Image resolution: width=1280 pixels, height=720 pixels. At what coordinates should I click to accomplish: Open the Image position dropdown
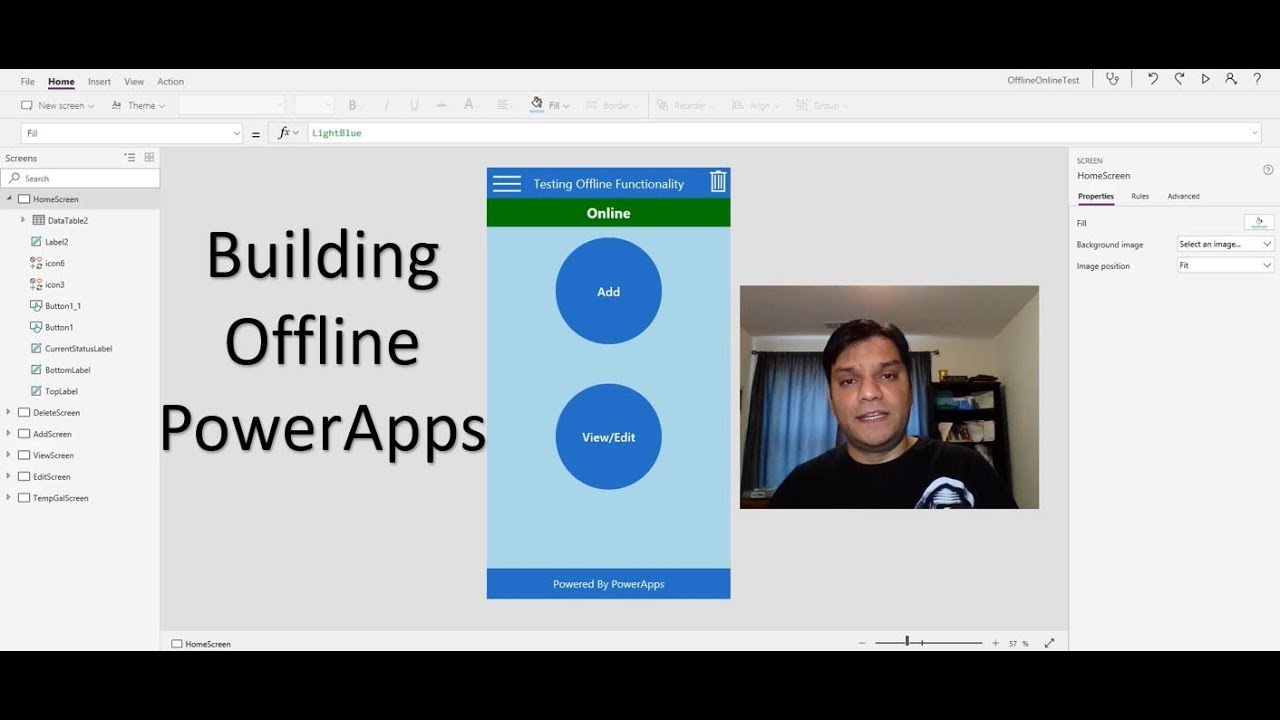1225,265
